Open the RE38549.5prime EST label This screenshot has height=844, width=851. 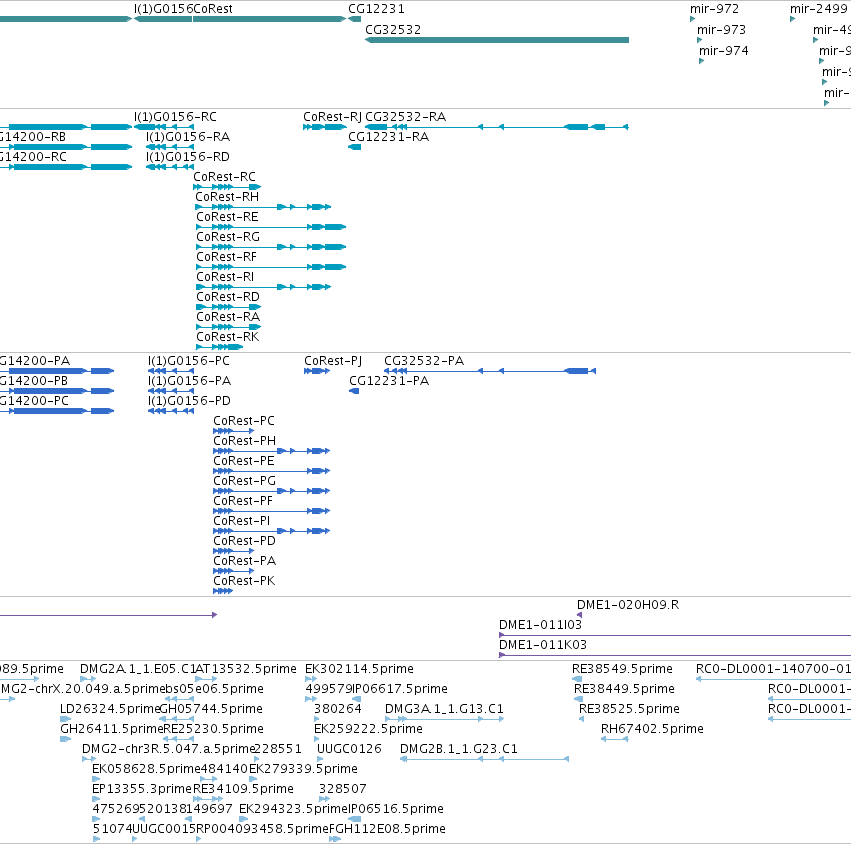[x=622, y=669]
